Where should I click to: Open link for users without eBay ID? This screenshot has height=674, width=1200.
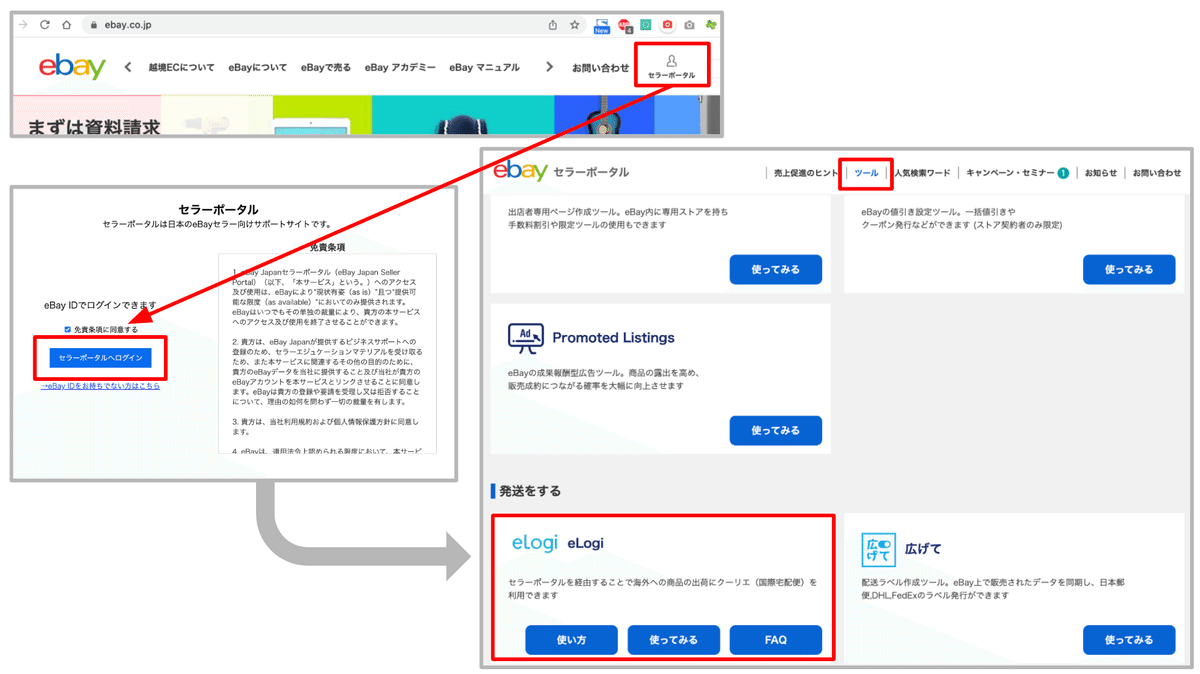tap(100, 386)
